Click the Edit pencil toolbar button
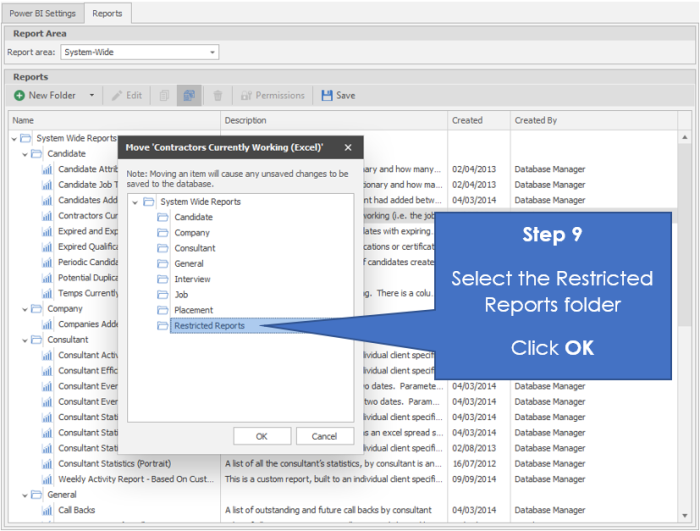This screenshot has width=700, height=531. tap(126, 96)
